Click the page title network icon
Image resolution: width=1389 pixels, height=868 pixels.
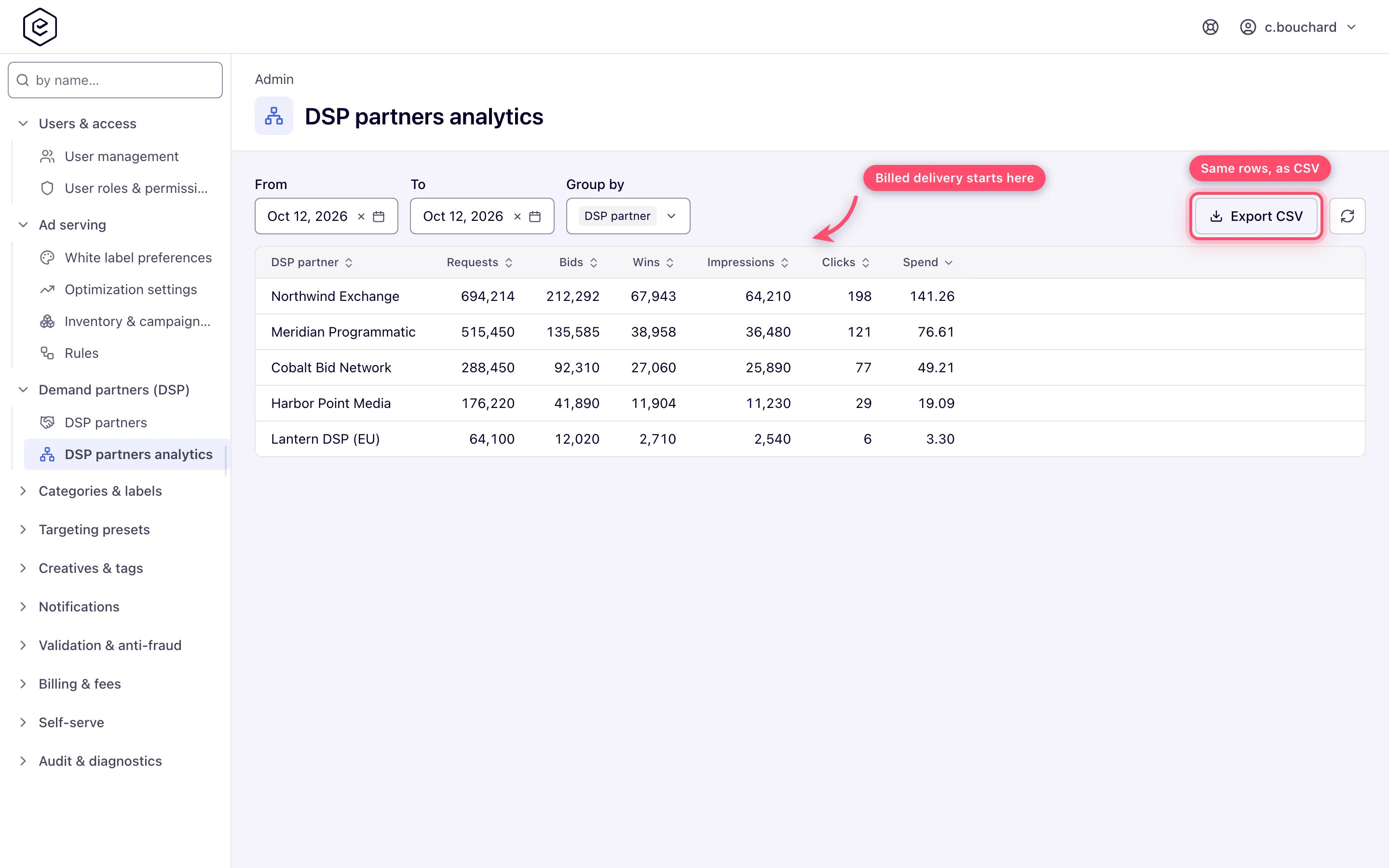tap(274, 116)
